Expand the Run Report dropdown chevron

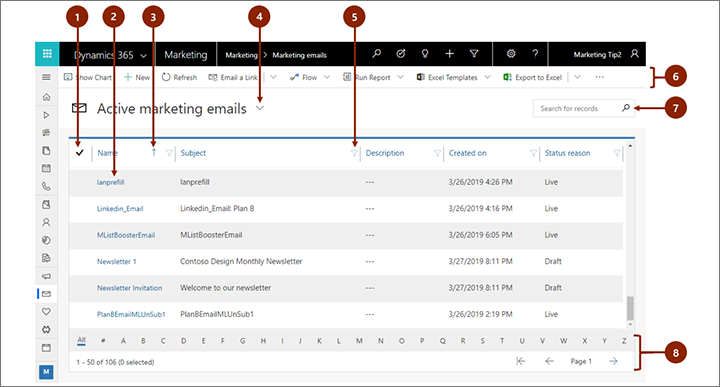(x=400, y=77)
